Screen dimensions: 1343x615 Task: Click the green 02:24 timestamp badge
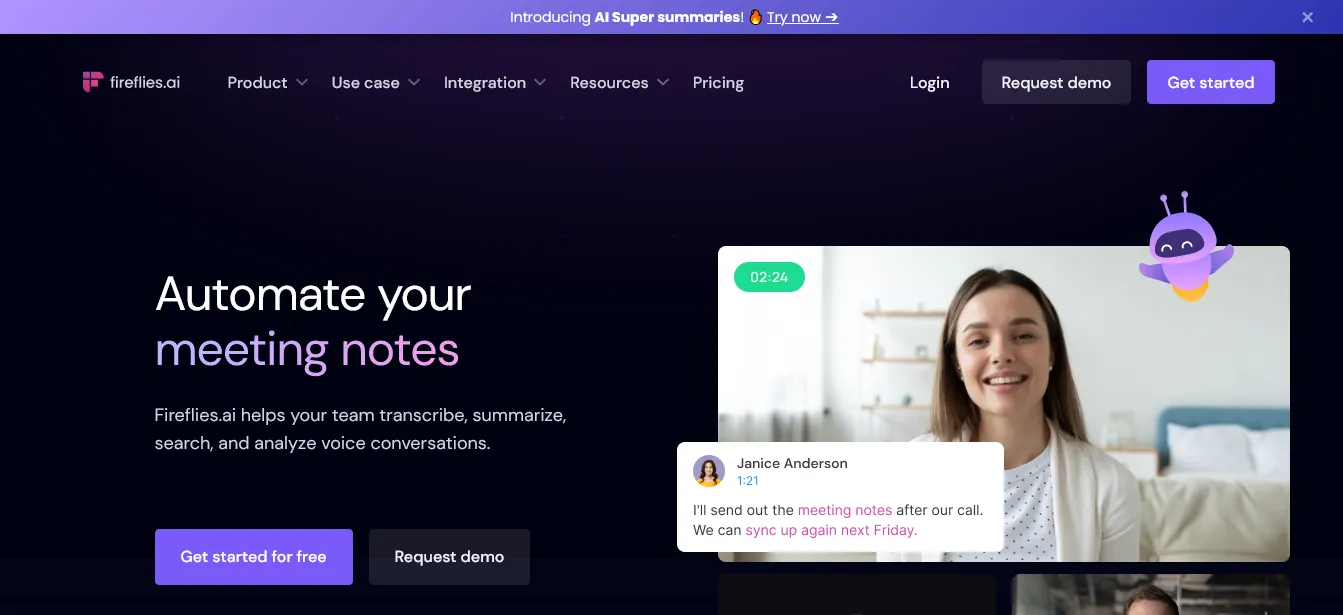(x=768, y=277)
